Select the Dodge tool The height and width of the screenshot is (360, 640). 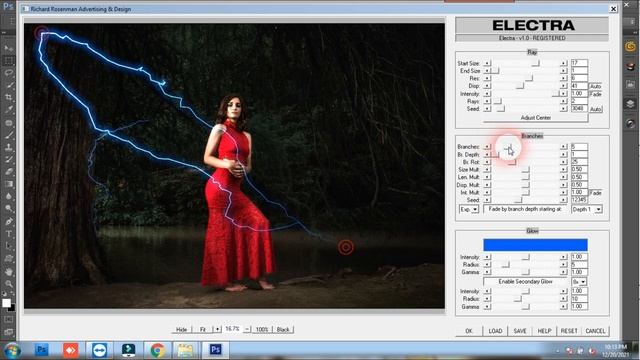pos(9,209)
